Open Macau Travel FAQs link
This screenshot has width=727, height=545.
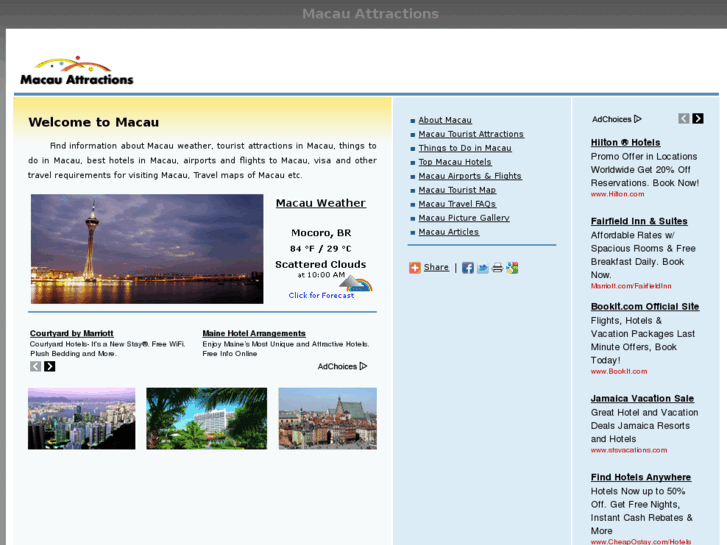click(457, 204)
